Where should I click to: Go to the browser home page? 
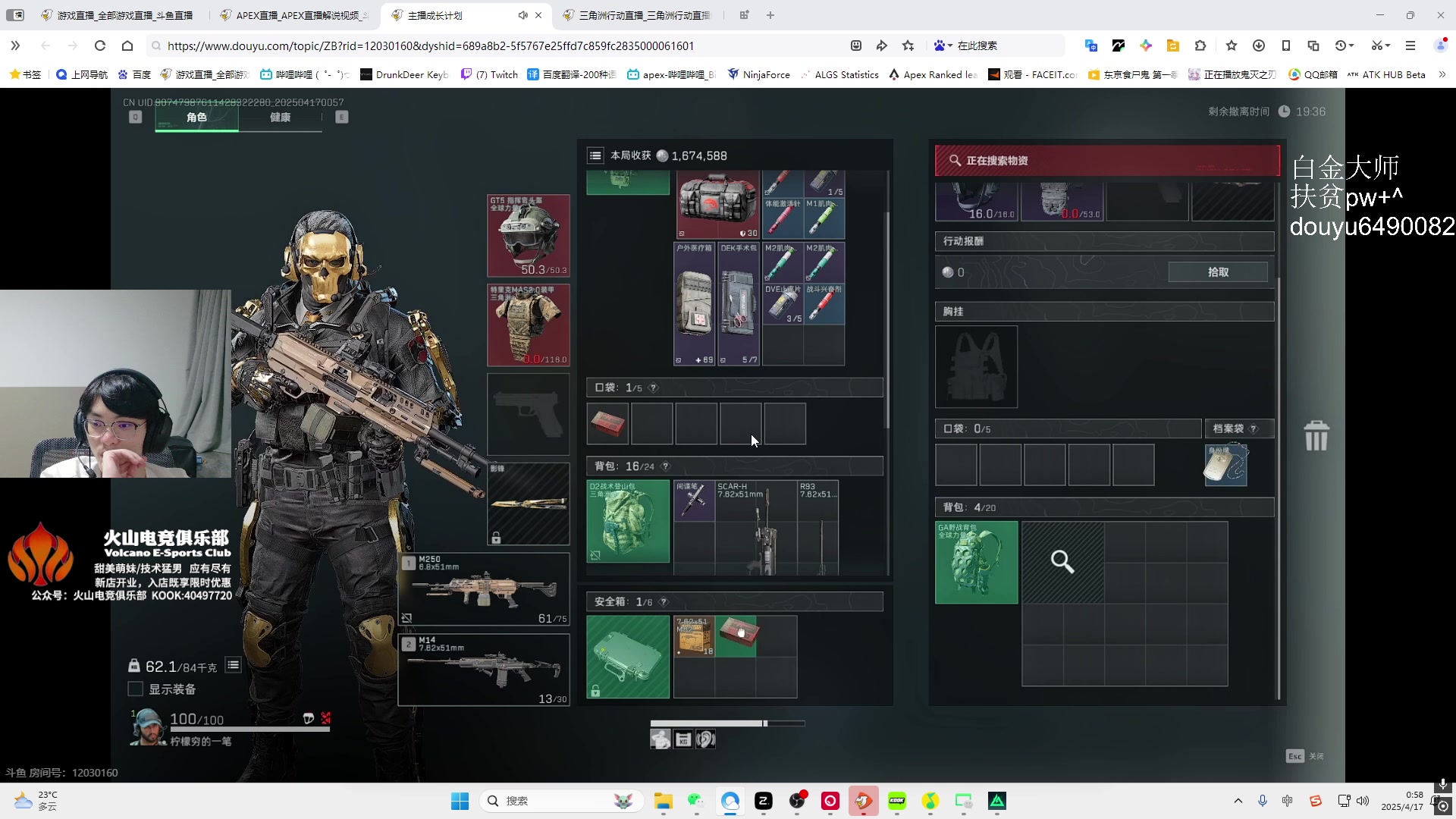point(127,45)
